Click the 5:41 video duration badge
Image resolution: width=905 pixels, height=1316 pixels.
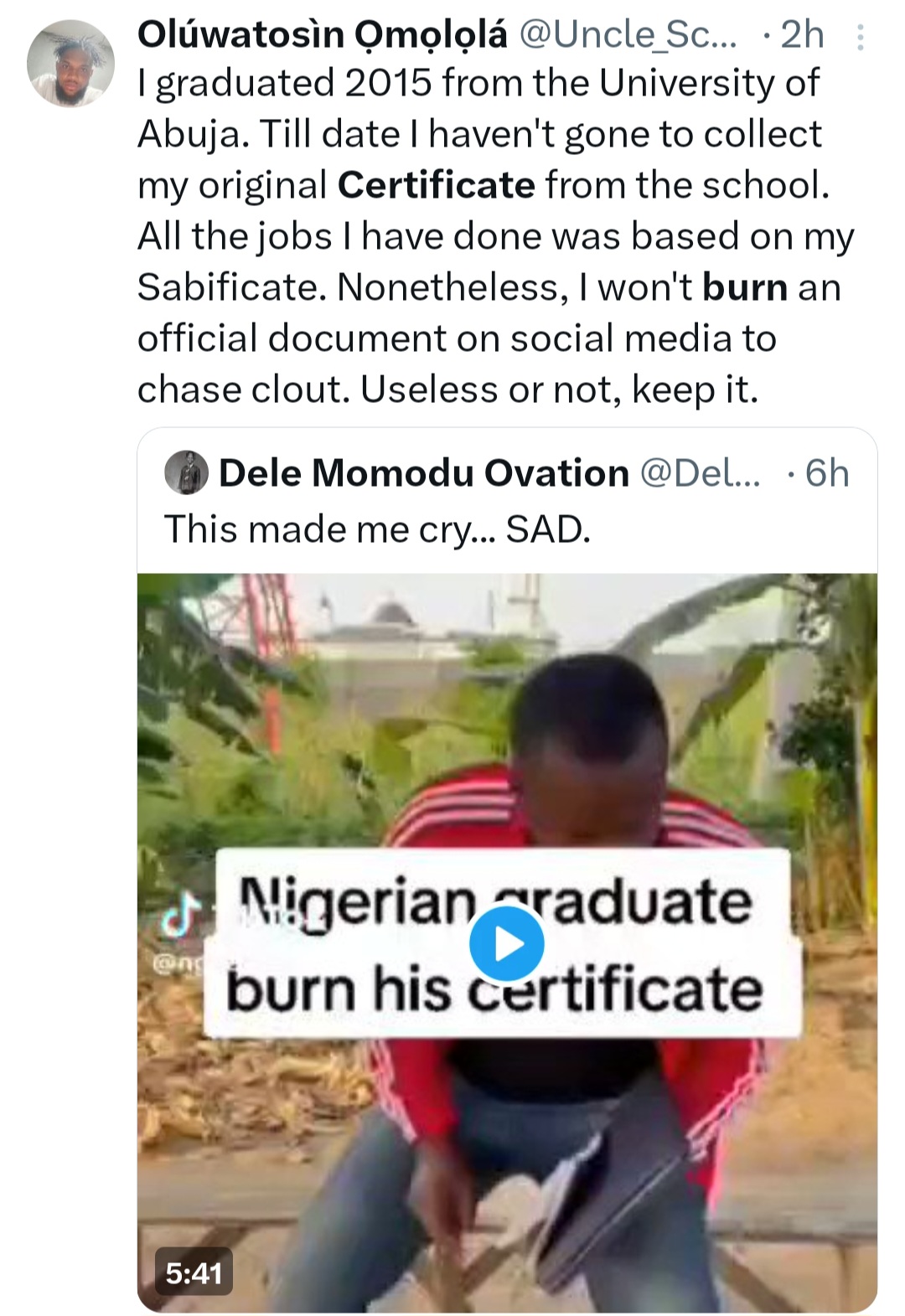click(x=194, y=1273)
